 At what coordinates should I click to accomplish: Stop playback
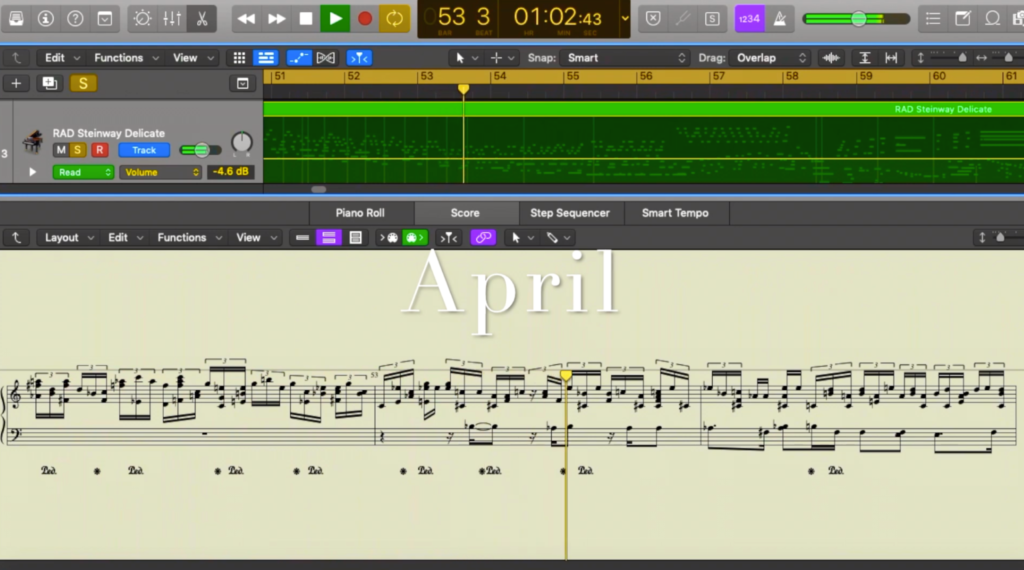306,19
